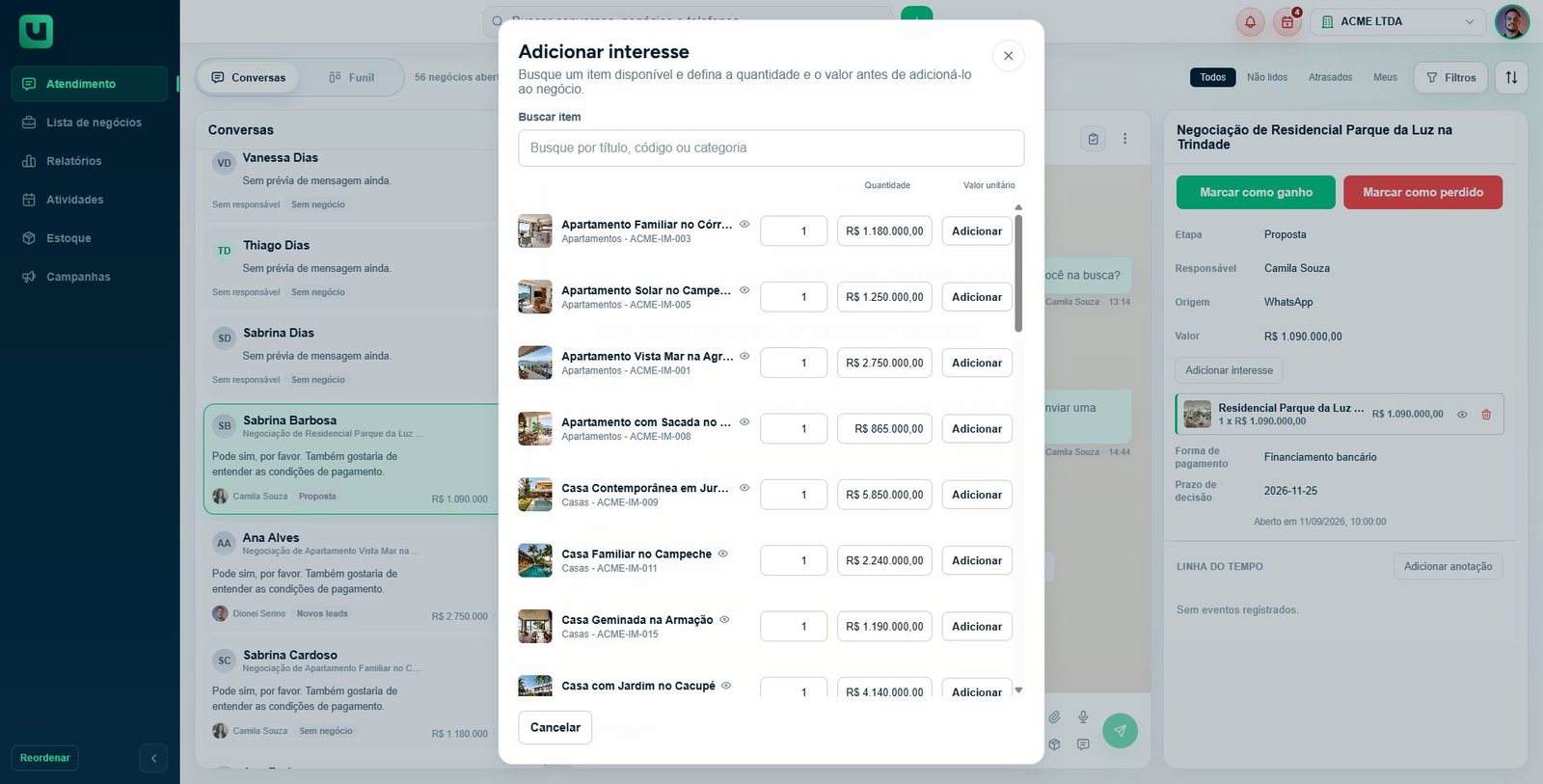Click quantity field for Casa Geminada na Armação
Viewport: 1543px width, 784px height.
point(794,627)
